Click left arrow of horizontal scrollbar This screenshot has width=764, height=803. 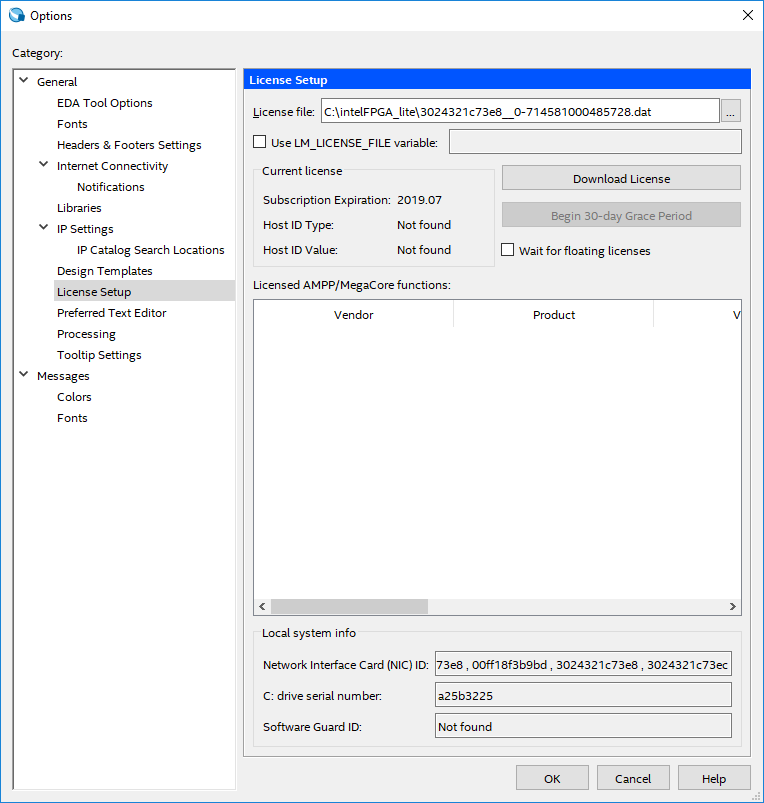click(262, 606)
